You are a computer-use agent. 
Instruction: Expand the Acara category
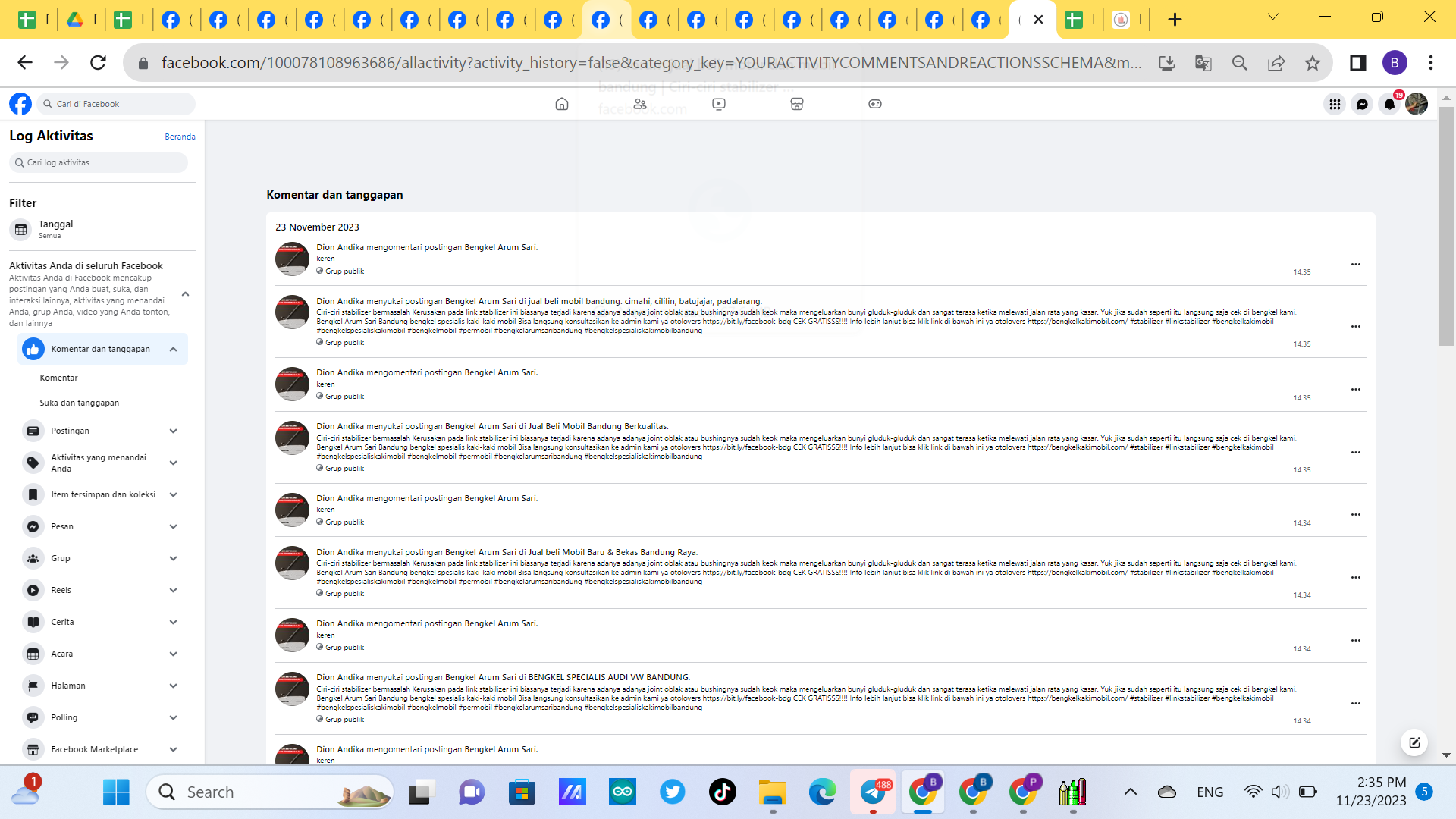click(x=174, y=654)
